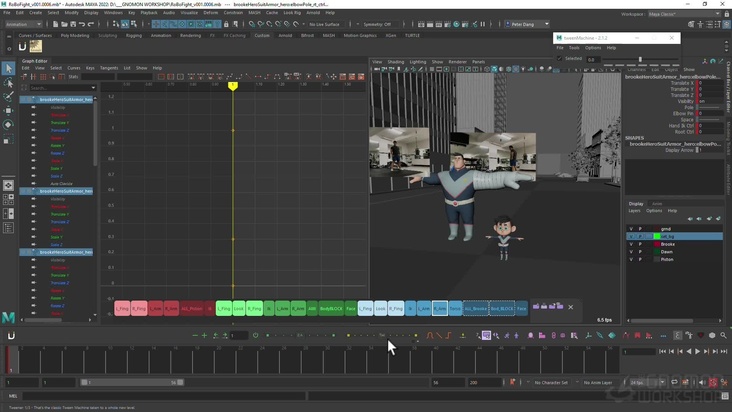Image resolution: width=732 pixels, height=412 pixels.
Task: Open the 24 fps frame rate dropdown
Action: pyautogui.click(x=648, y=383)
